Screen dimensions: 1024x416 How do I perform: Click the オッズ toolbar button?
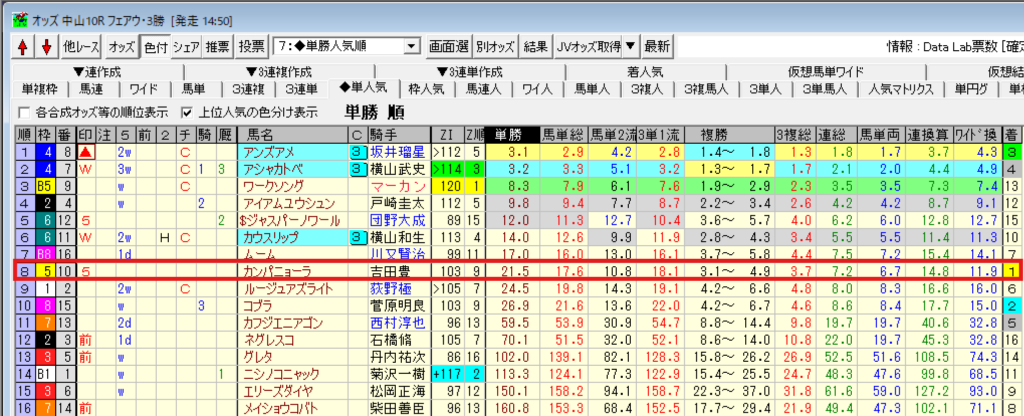(122, 46)
